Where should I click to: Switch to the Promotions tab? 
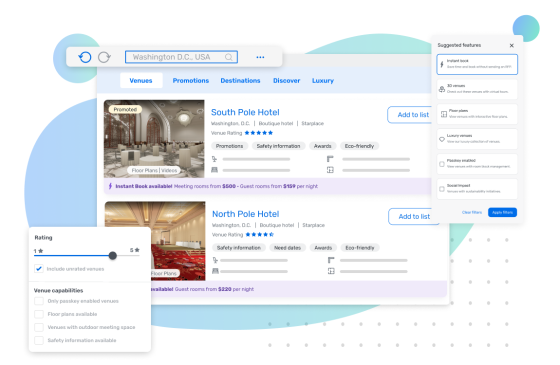tap(191, 81)
